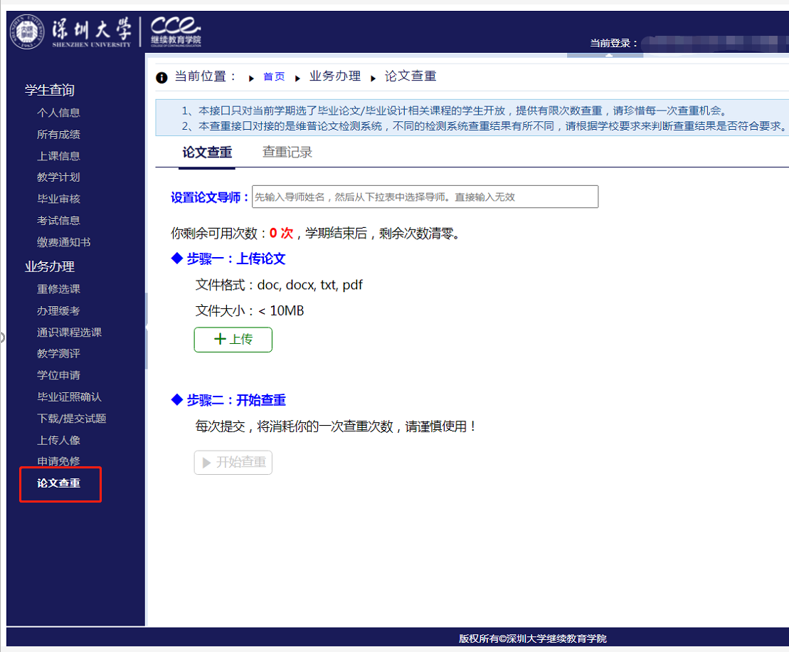Open 个人信息 in the sidebar

click(x=58, y=113)
